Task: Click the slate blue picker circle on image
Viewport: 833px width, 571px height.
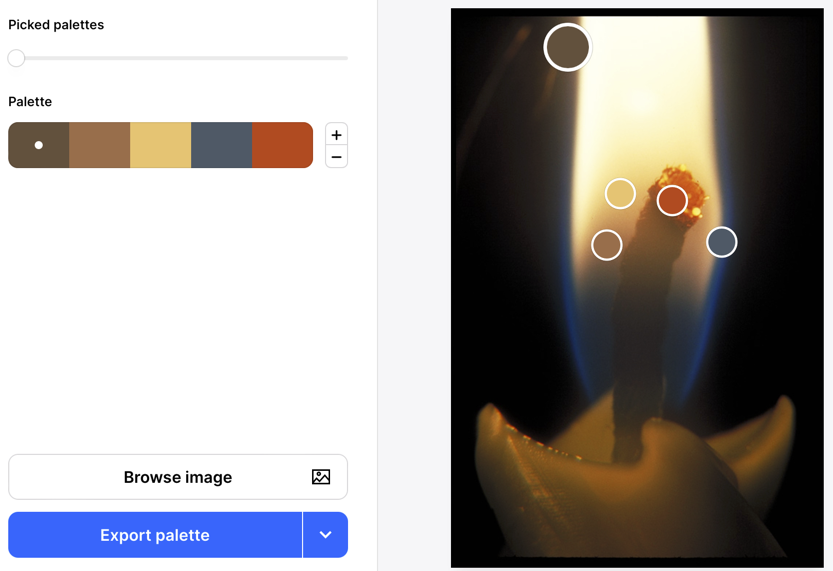Action: point(721,242)
